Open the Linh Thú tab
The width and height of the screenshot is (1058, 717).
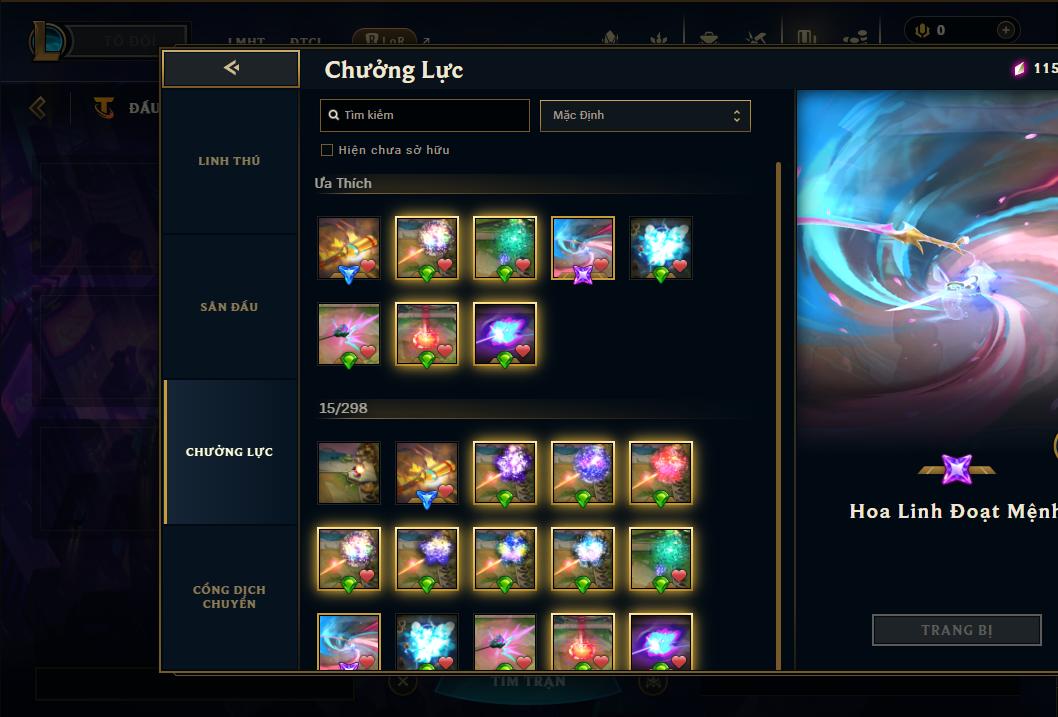click(x=229, y=161)
